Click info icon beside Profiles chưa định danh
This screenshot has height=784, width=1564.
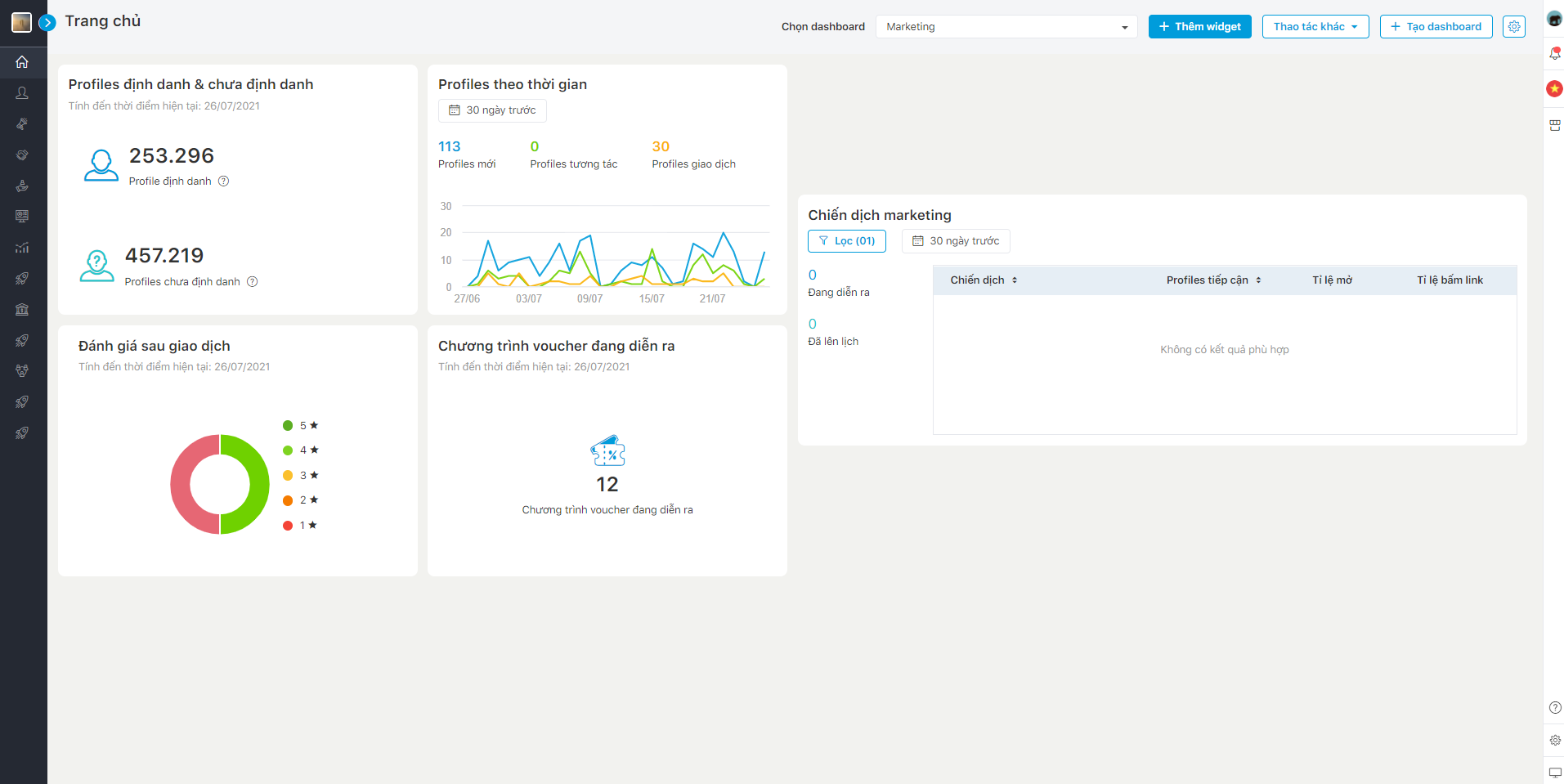253,282
